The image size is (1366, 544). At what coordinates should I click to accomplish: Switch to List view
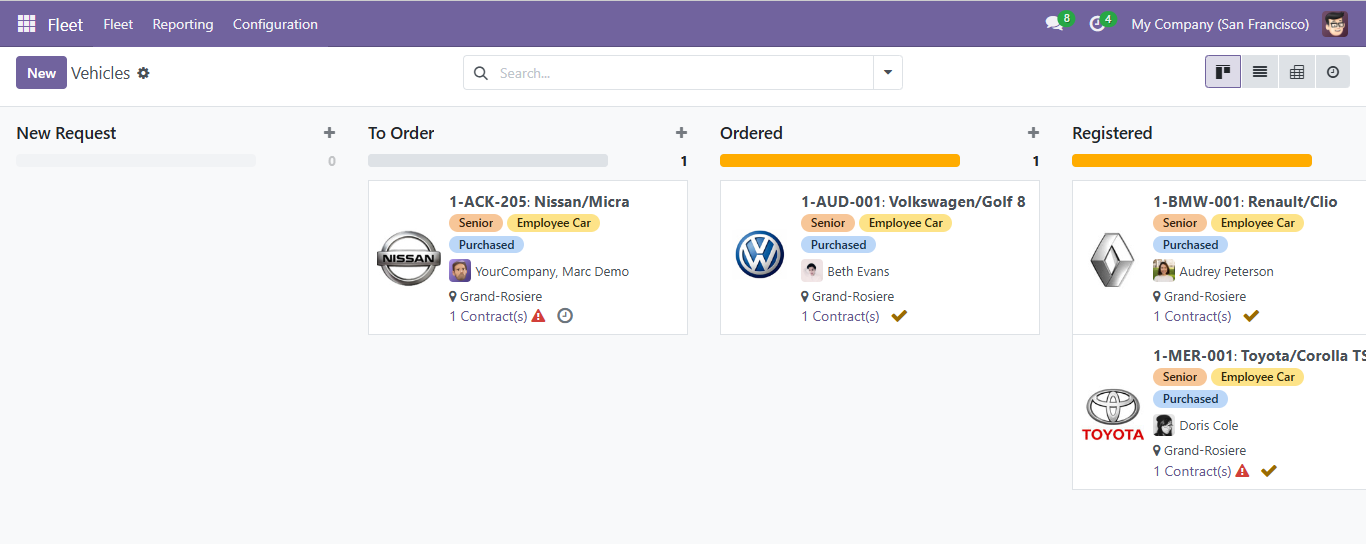tap(1260, 72)
